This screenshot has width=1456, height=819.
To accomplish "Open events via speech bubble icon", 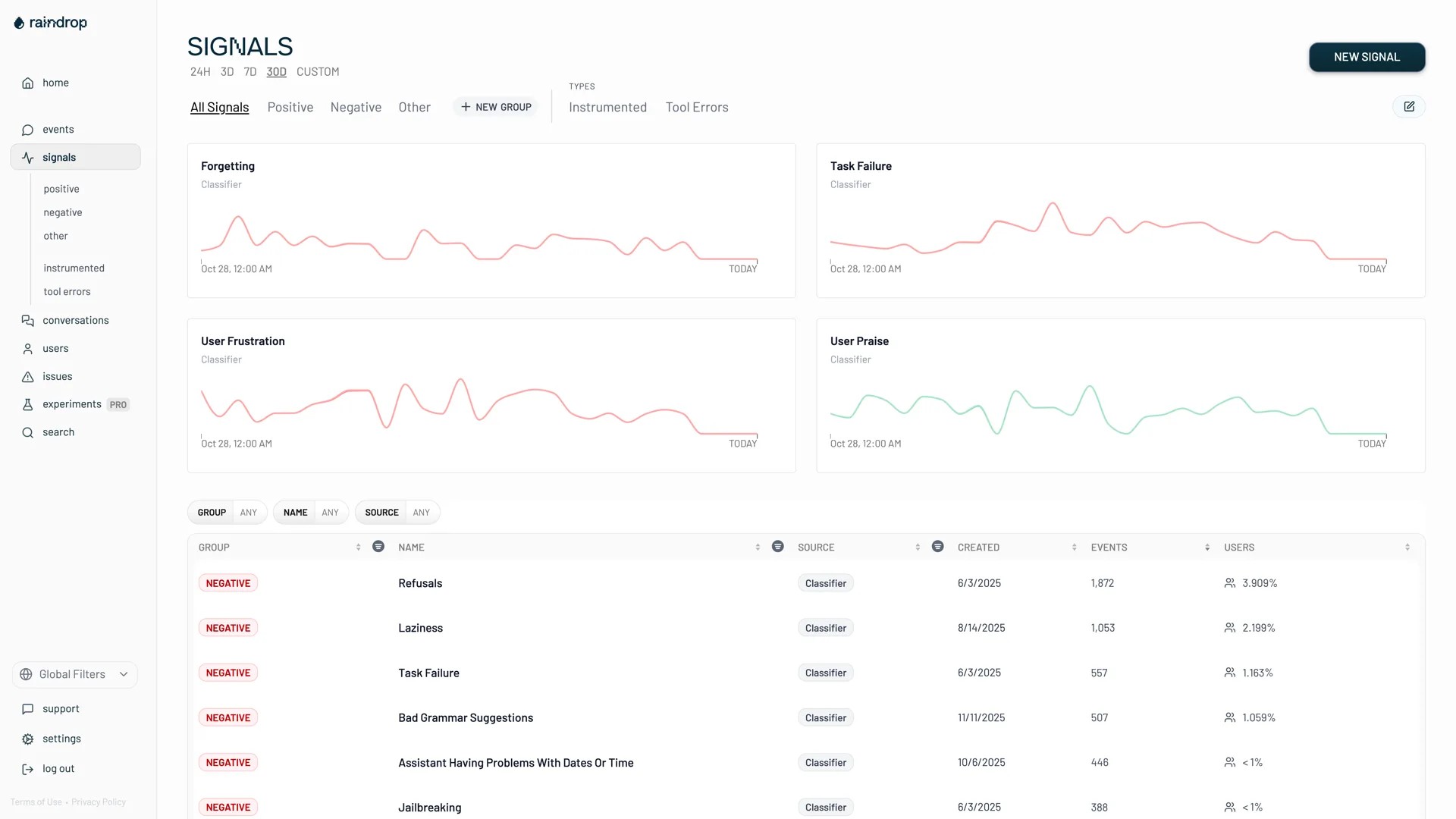I will point(28,130).
